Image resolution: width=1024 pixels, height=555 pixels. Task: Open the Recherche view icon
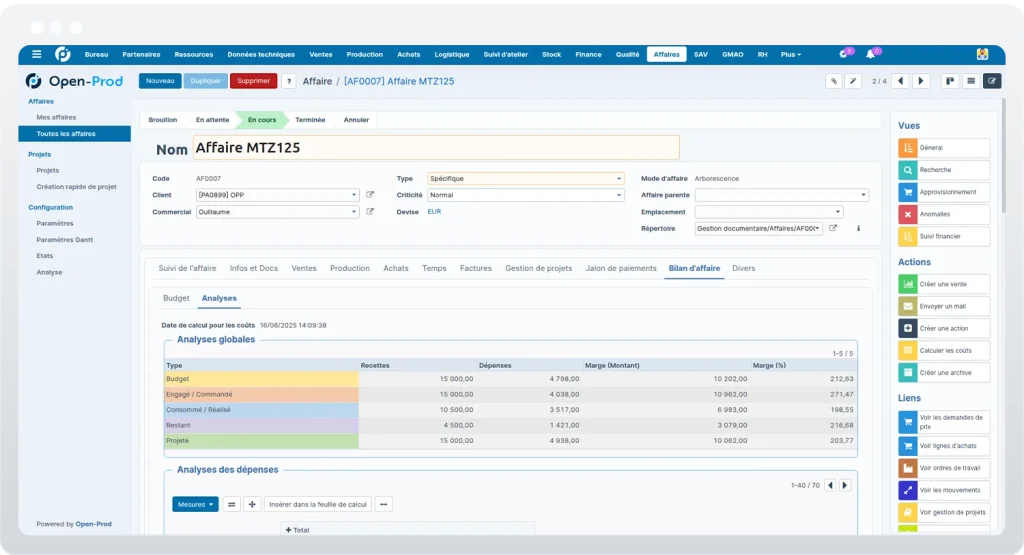coord(908,170)
